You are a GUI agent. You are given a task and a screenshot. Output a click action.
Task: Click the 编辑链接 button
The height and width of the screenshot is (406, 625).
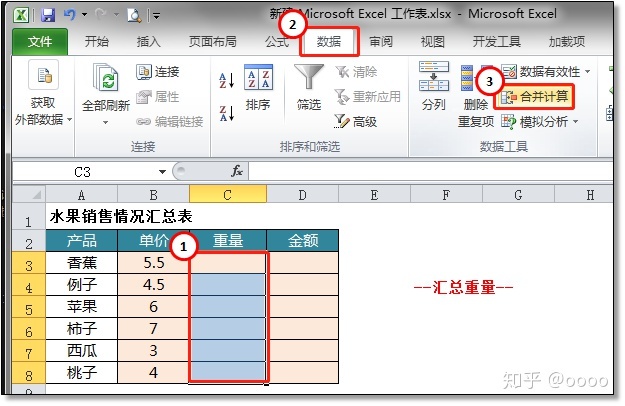click(x=169, y=122)
